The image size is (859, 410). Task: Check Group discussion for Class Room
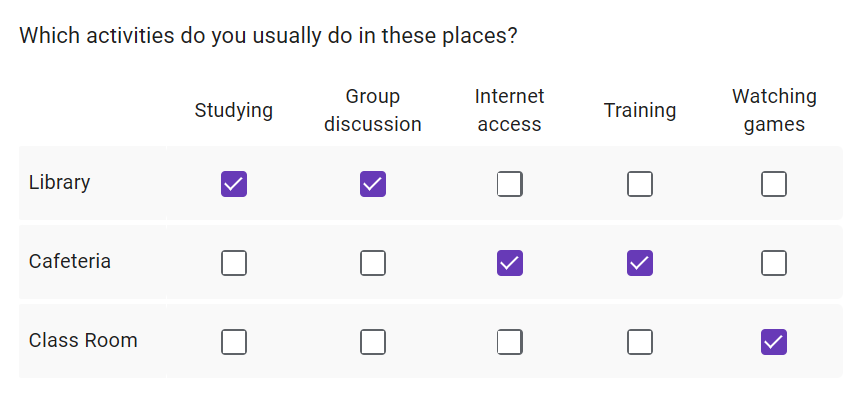coord(373,342)
